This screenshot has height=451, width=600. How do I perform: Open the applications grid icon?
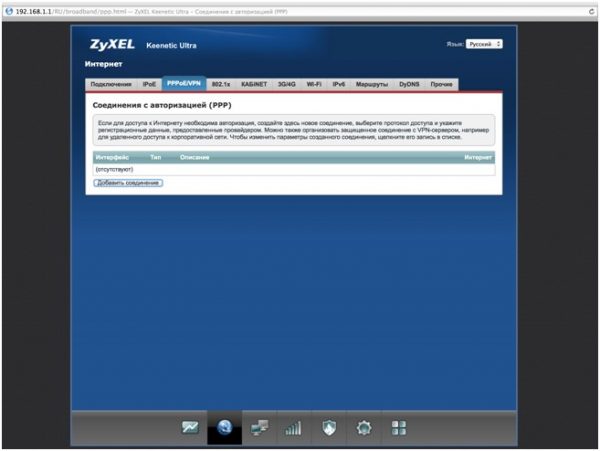tap(399, 428)
